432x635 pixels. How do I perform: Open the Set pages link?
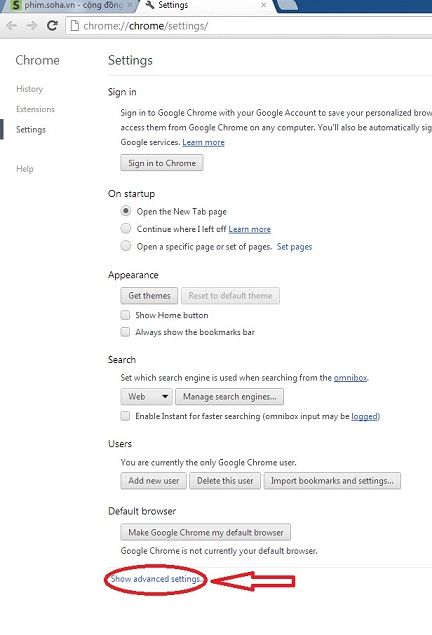[294, 247]
